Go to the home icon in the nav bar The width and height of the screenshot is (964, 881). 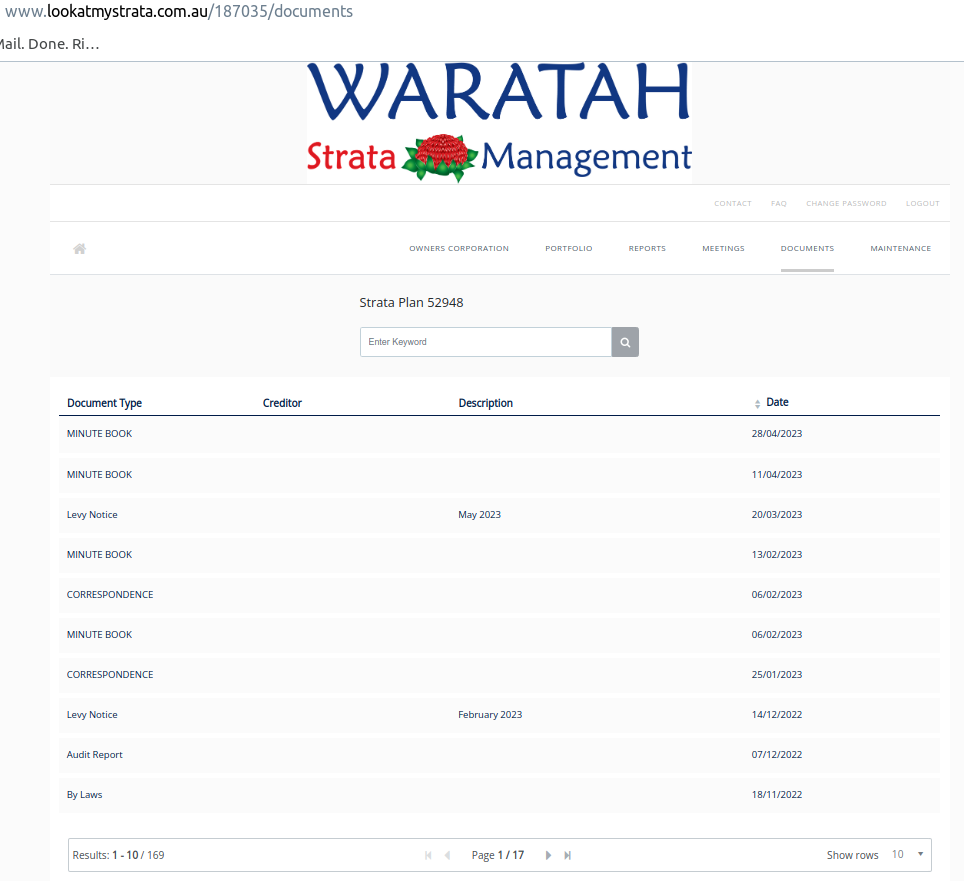[x=79, y=248]
